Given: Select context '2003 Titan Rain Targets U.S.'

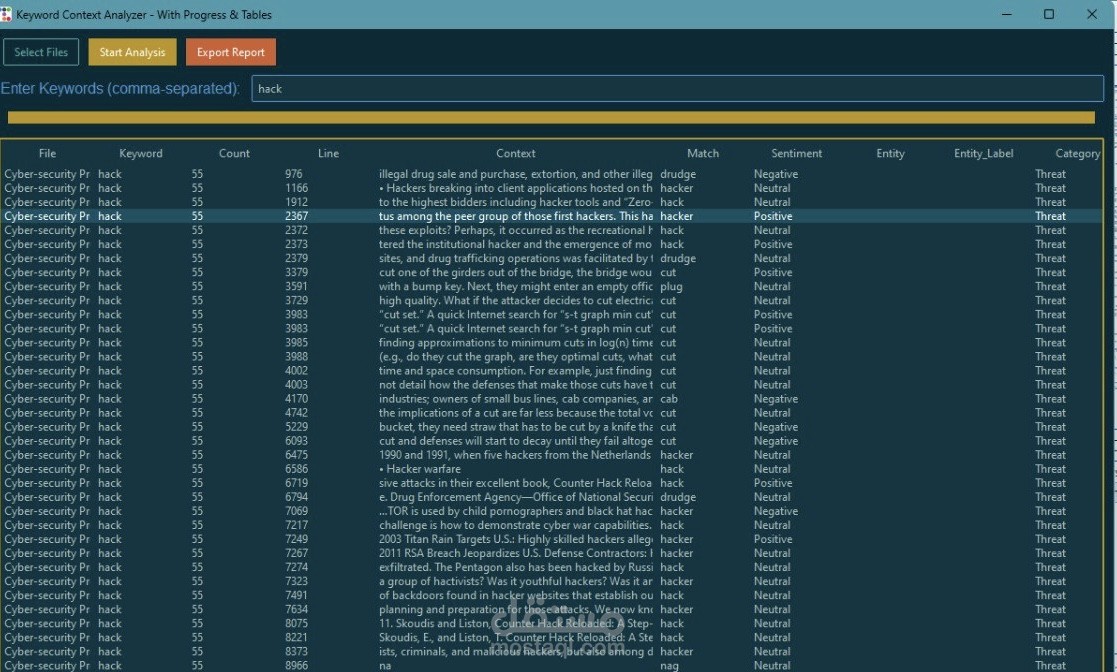Looking at the screenshot, I should coord(516,539).
